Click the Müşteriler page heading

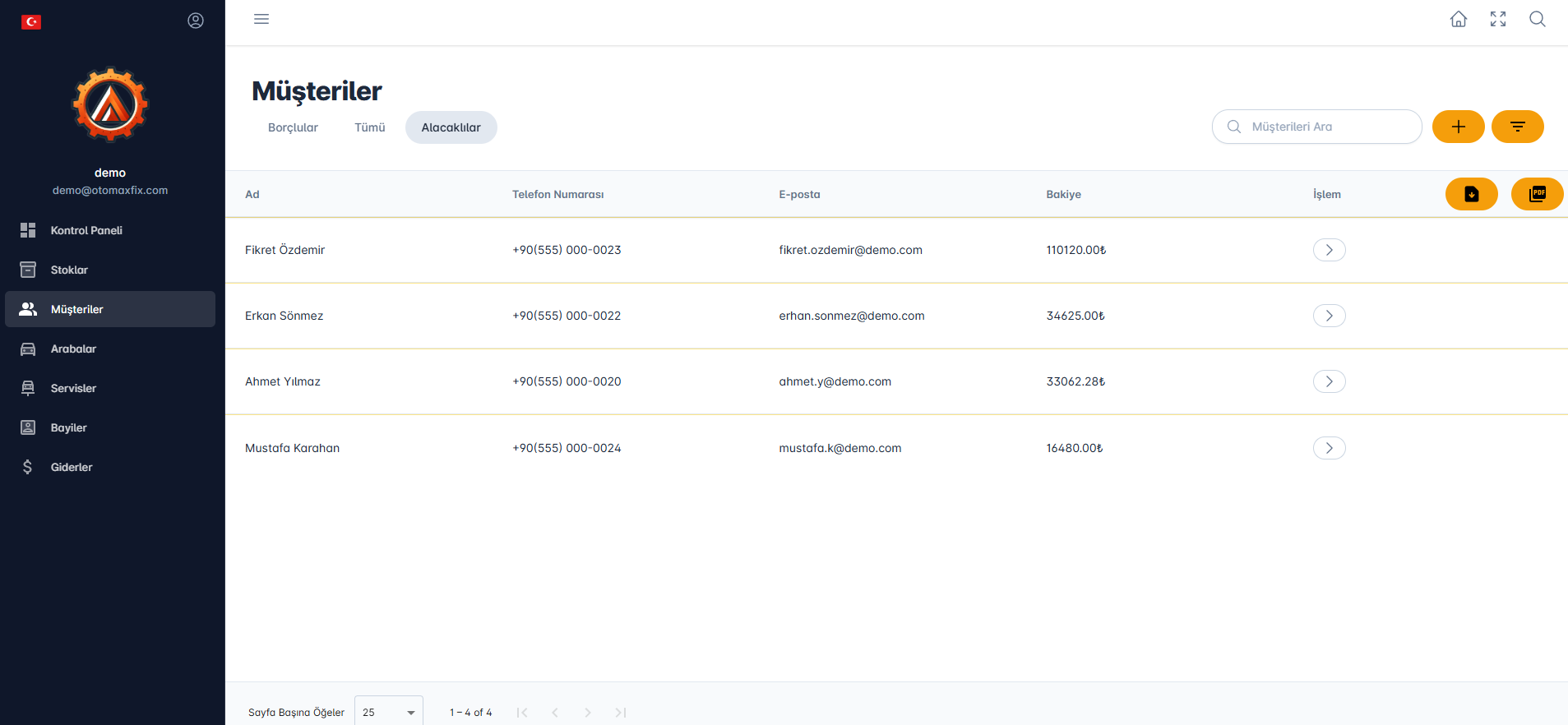coord(317,91)
